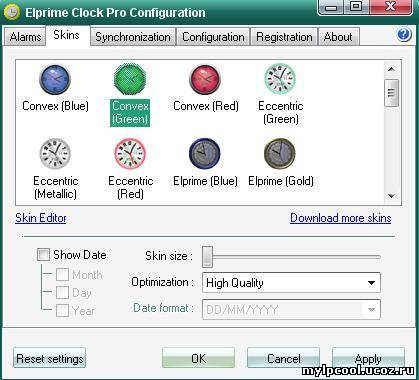Switch to the Skins tab
The image size is (419, 380).
point(67,35)
